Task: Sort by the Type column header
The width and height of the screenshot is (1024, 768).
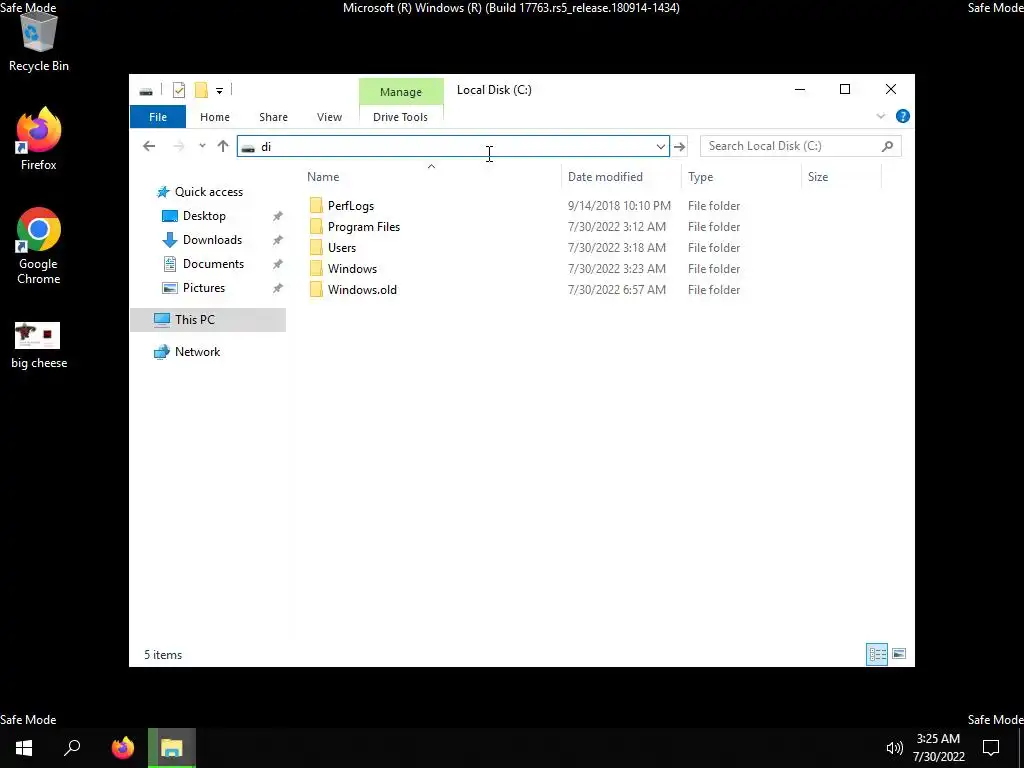Action: [741, 177]
